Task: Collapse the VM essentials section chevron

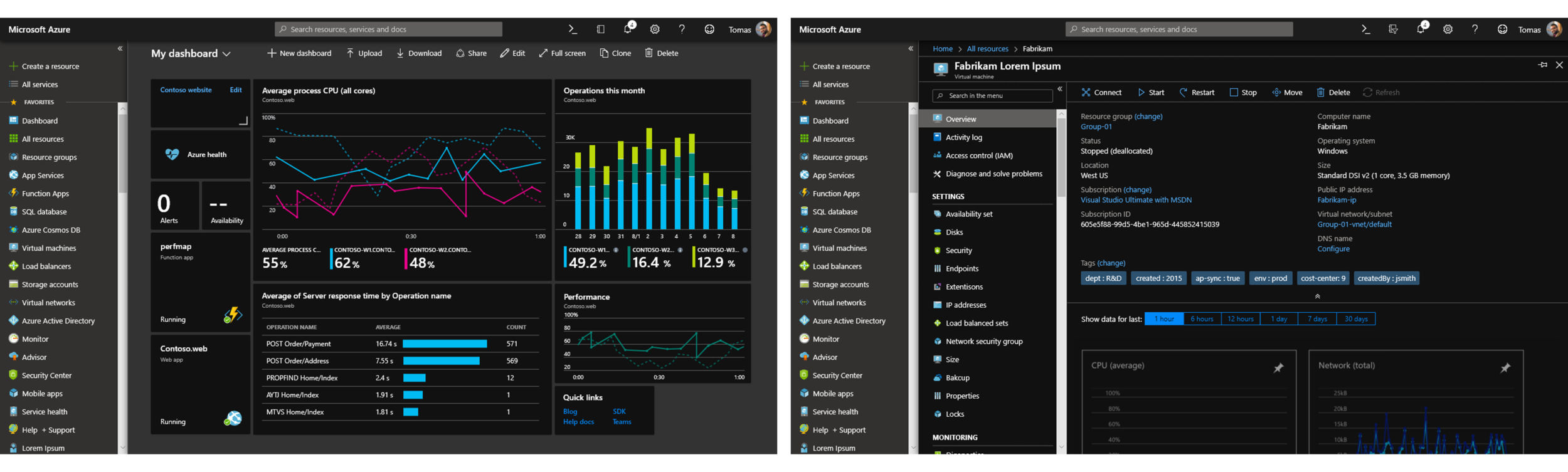Action: 1317,296
